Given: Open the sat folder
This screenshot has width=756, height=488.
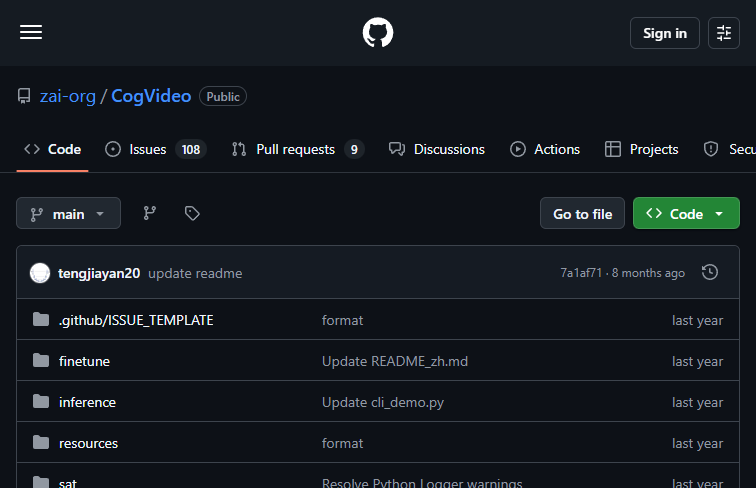Looking at the screenshot, I should point(68,482).
